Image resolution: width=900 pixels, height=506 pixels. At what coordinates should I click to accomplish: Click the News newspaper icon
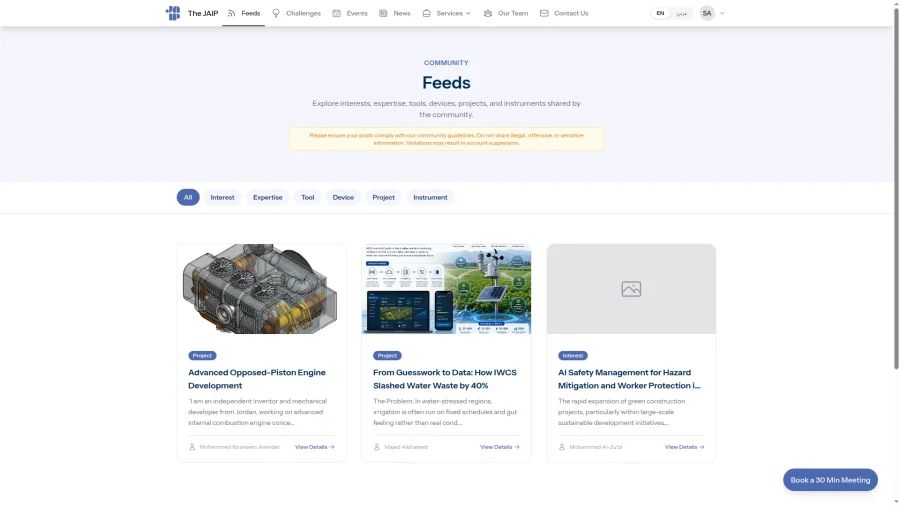pos(383,13)
